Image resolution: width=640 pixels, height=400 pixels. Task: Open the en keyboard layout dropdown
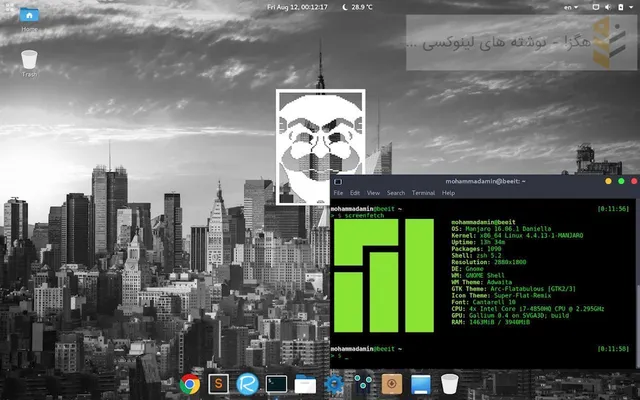[x=571, y=7]
